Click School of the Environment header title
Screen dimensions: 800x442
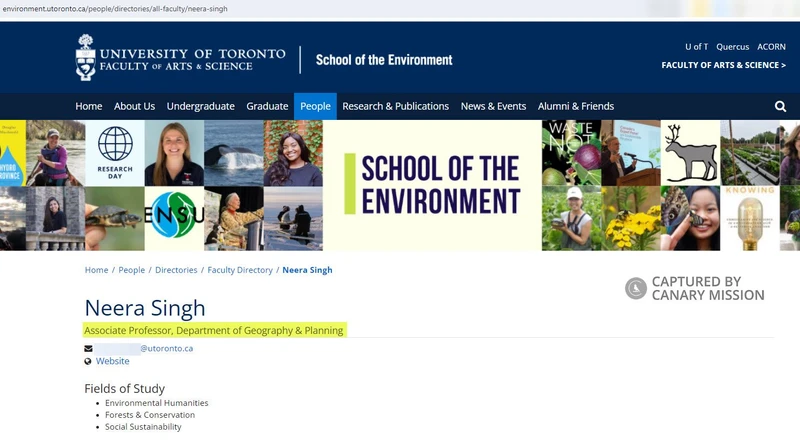(384, 60)
